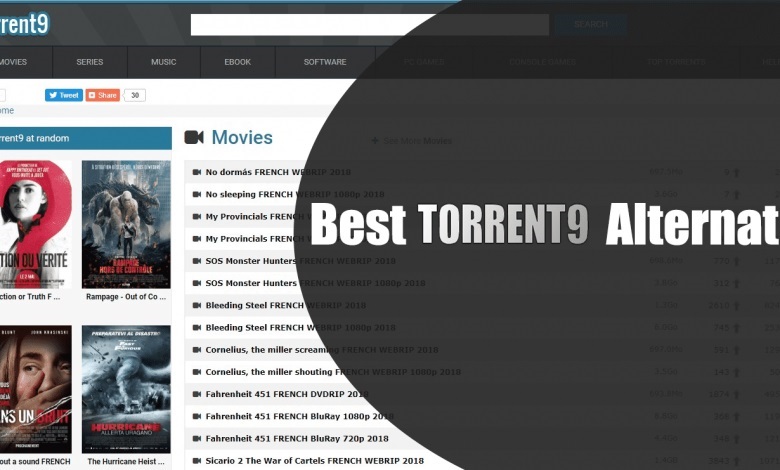Open the Sans un bruit poster thumbnail
The image size is (780, 470).
coord(35,389)
